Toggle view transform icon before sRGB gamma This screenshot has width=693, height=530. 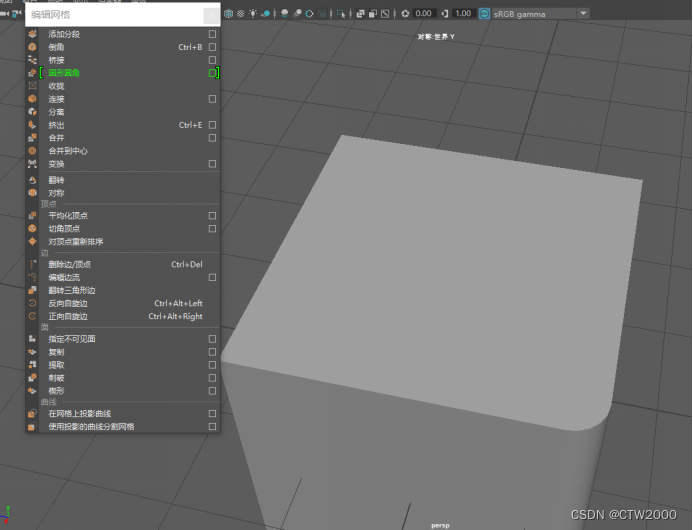pos(484,14)
